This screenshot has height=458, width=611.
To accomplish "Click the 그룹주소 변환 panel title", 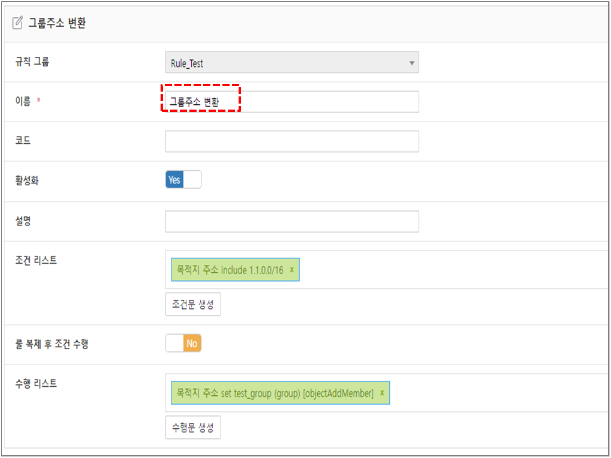I will (57, 23).
